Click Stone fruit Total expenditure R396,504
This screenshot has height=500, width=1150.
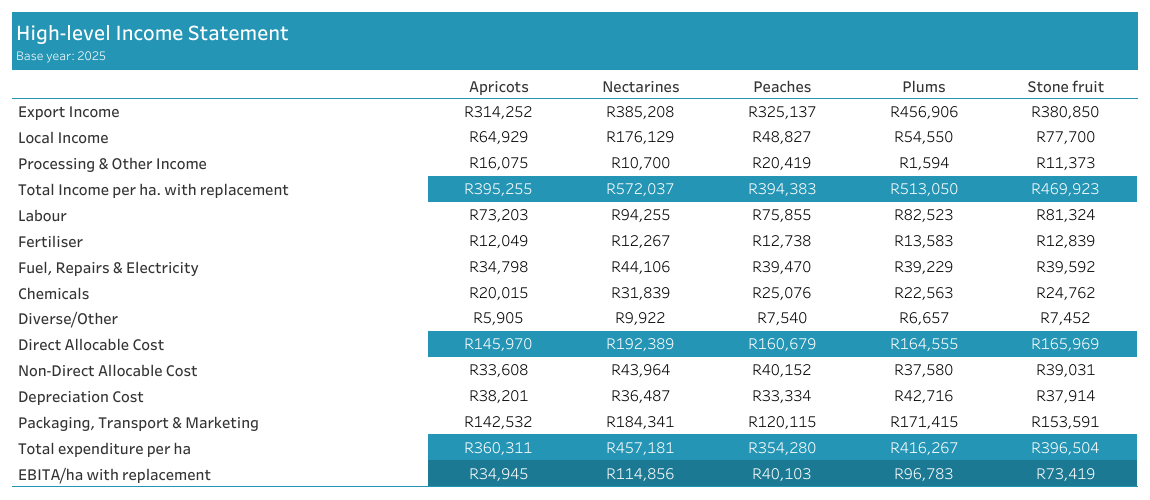click(1065, 448)
